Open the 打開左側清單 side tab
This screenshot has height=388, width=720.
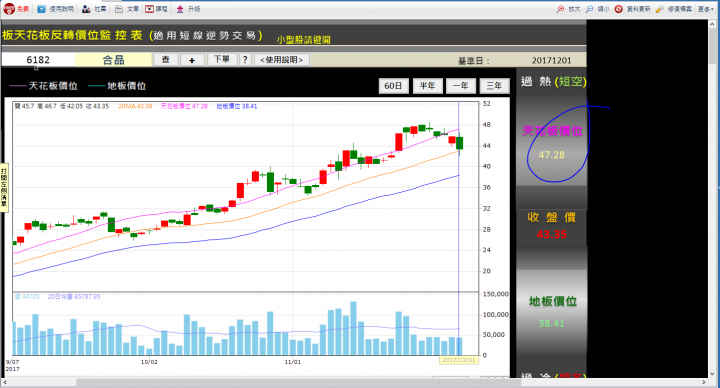coord(4,187)
